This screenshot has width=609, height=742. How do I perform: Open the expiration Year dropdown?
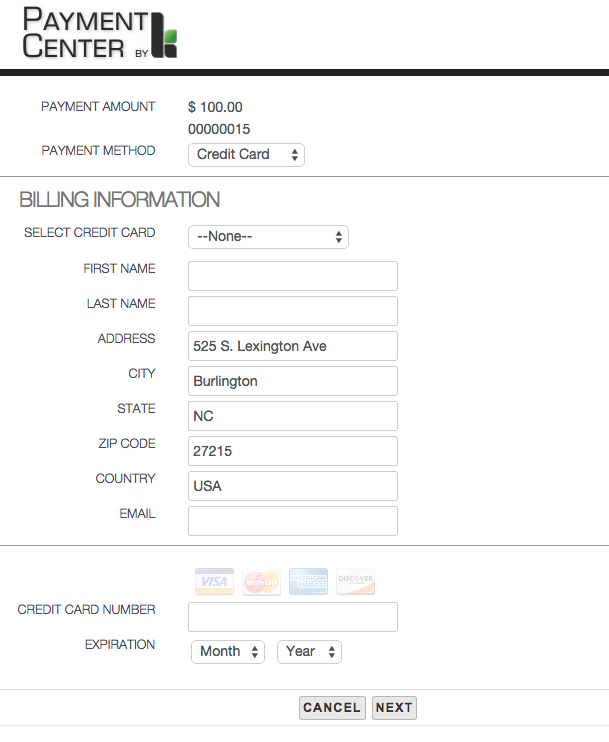(309, 652)
